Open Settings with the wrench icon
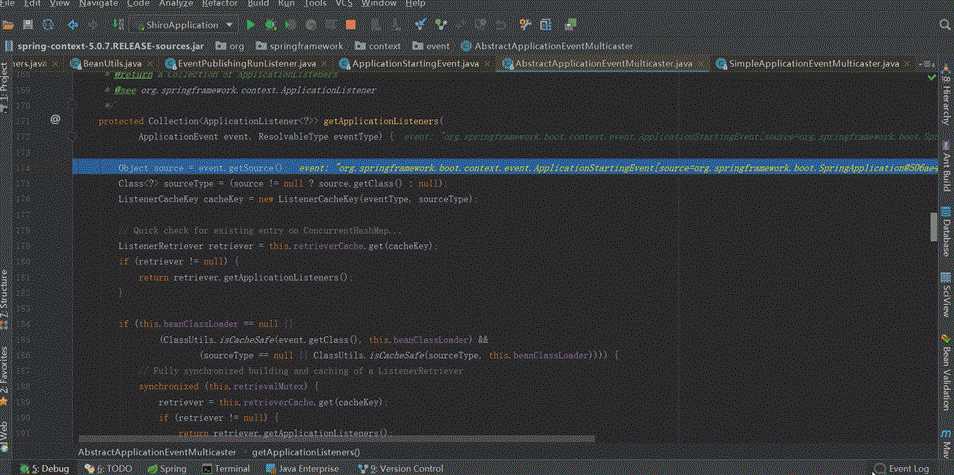This screenshot has height=475, width=954. (x=525, y=25)
